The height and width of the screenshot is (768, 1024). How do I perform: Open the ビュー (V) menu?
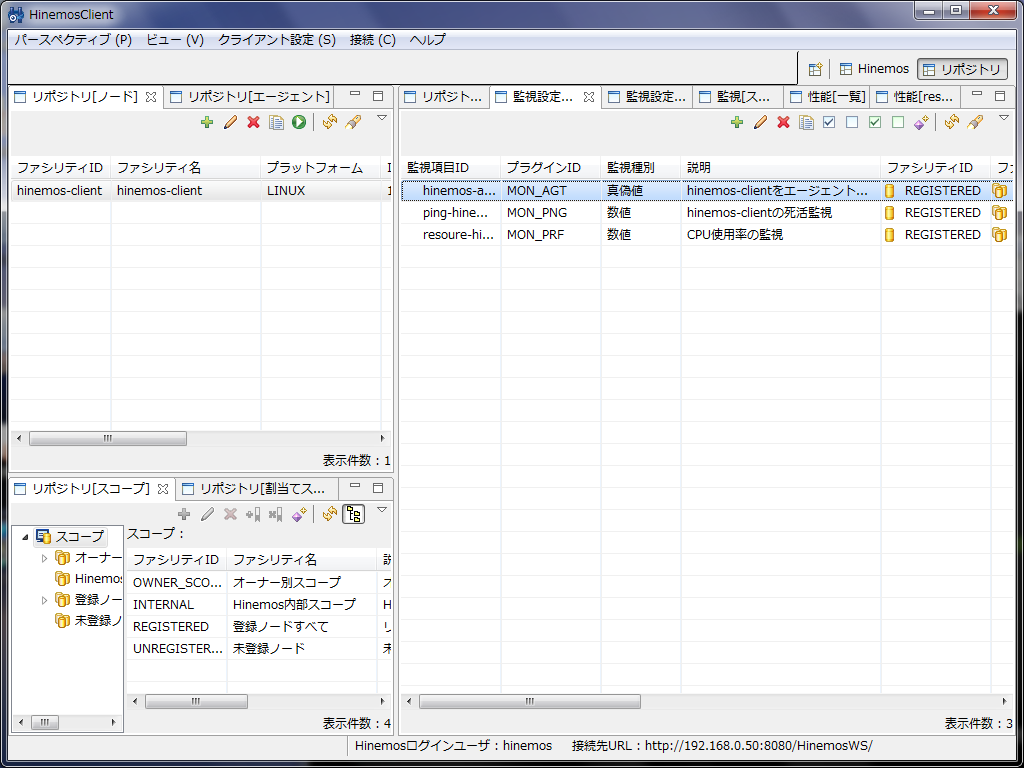[x=175, y=40]
